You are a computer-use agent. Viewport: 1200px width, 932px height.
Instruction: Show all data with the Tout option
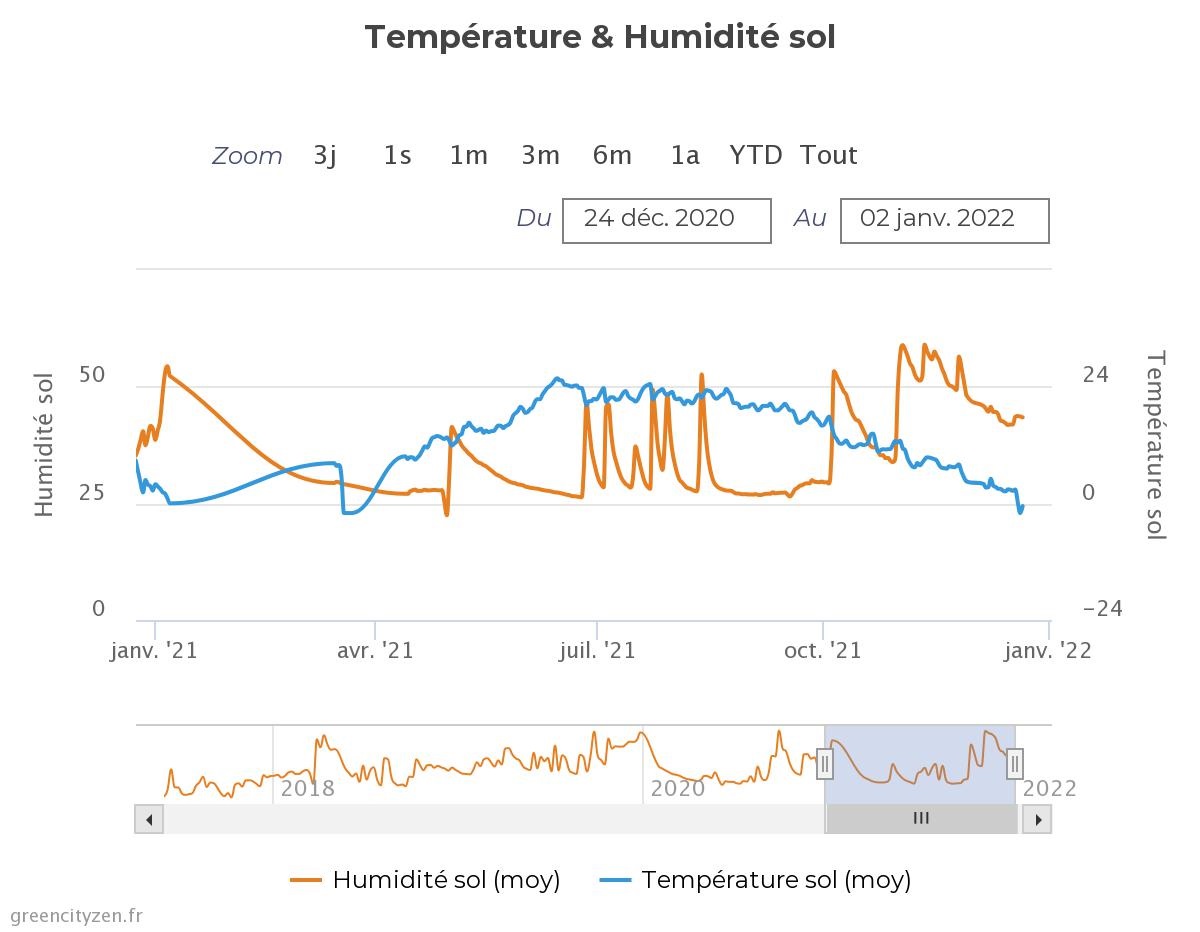(x=828, y=155)
